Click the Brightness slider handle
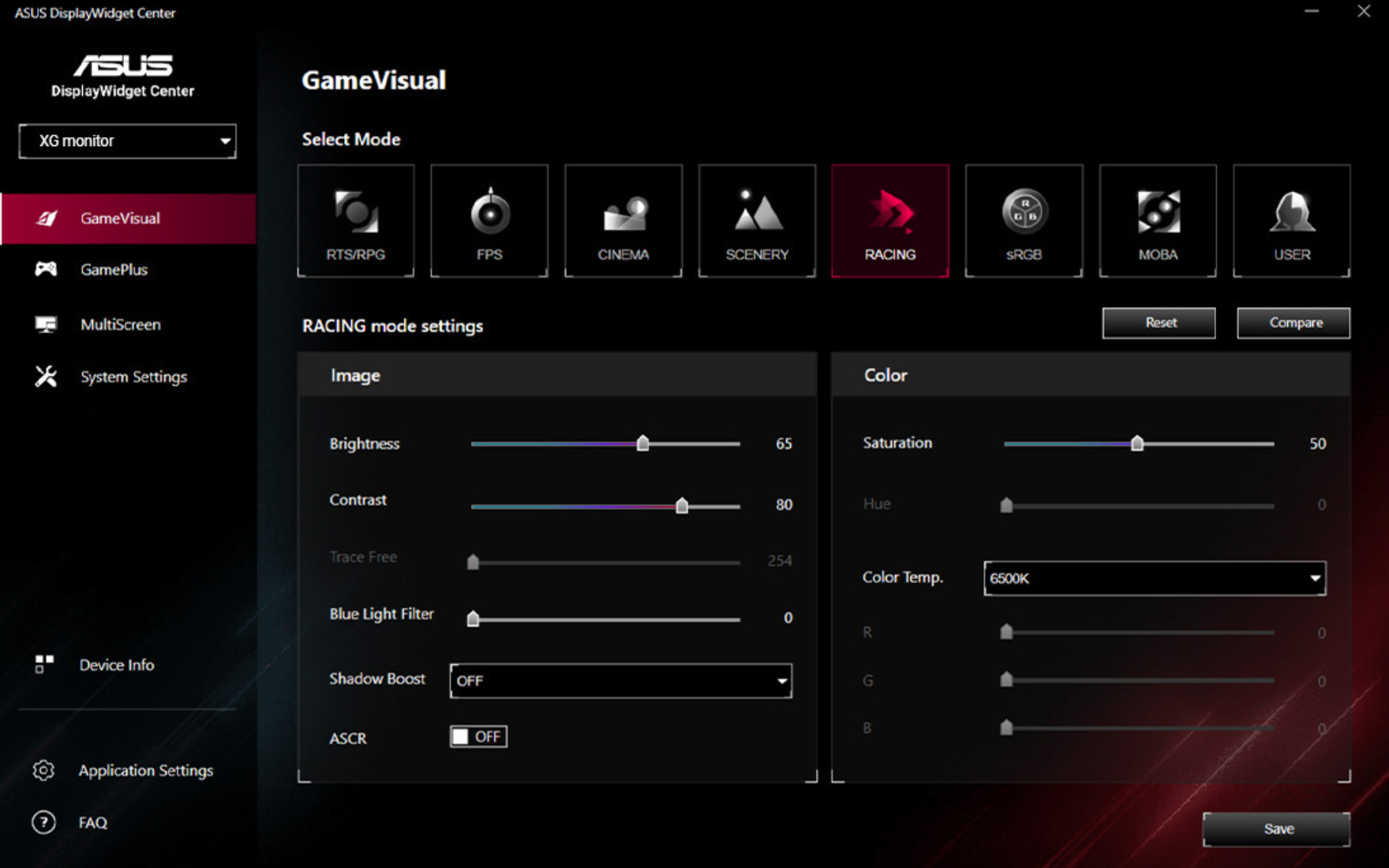Viewport: 1389px width, 868px height. pyautogui.click(x=643, y=443)
